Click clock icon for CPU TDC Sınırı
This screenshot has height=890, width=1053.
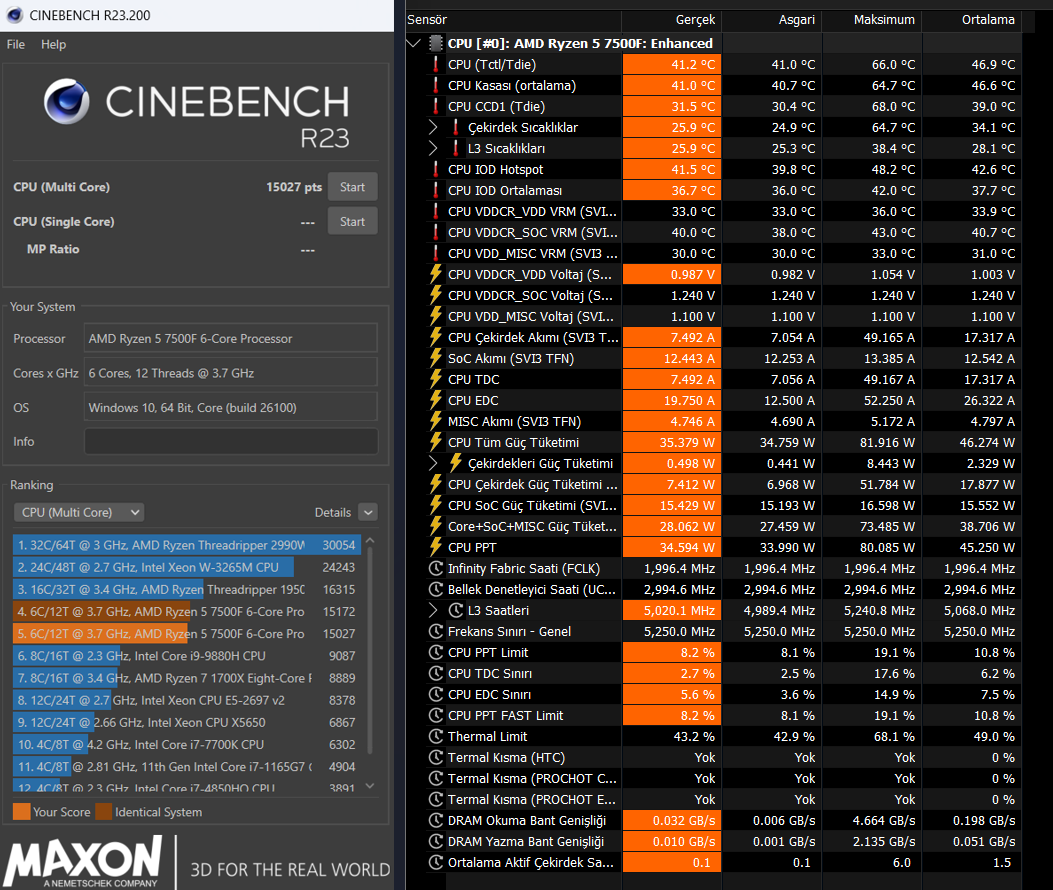[436, 673]
